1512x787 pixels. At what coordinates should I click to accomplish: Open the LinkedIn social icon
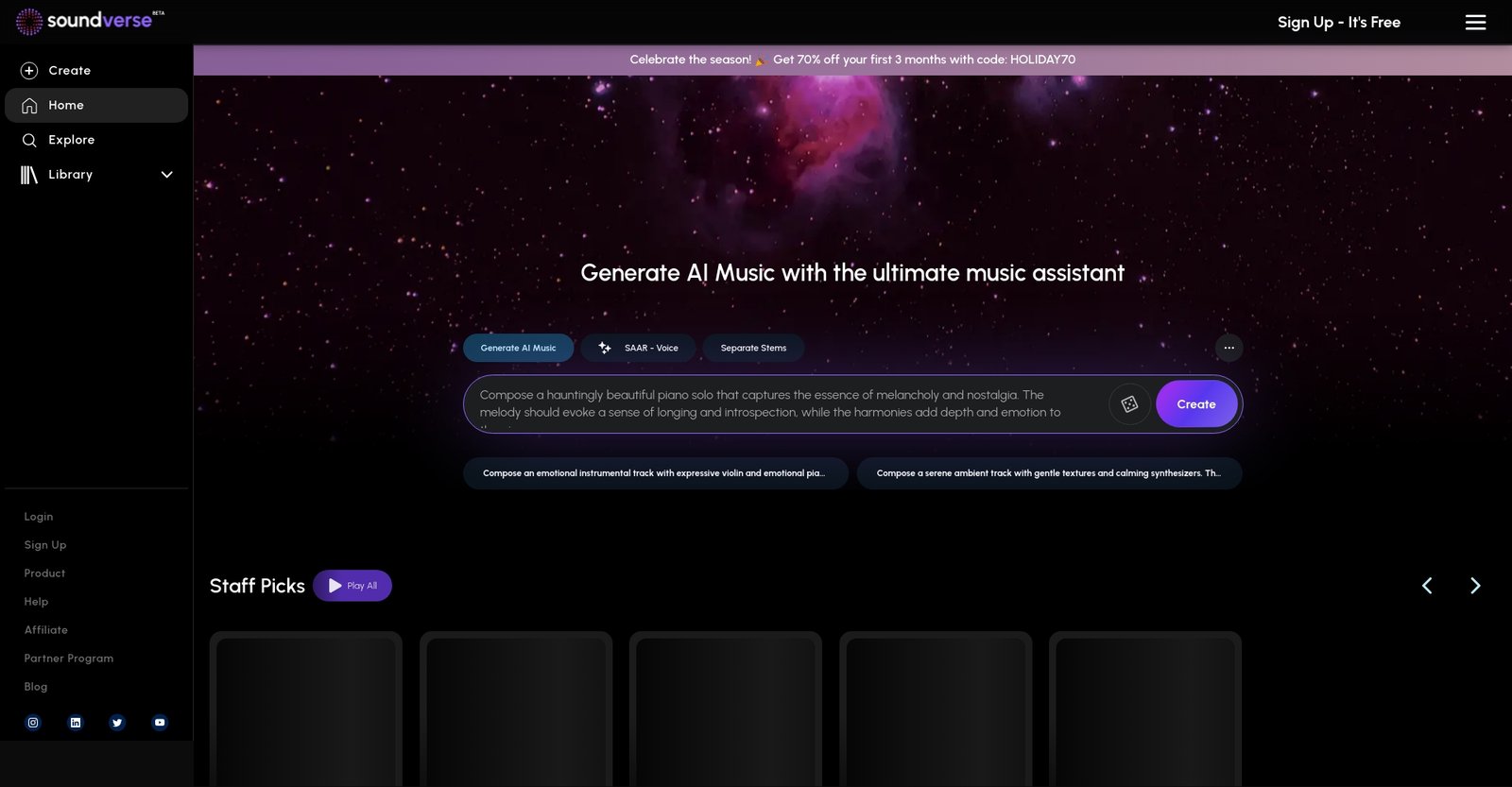coord(76,723)
